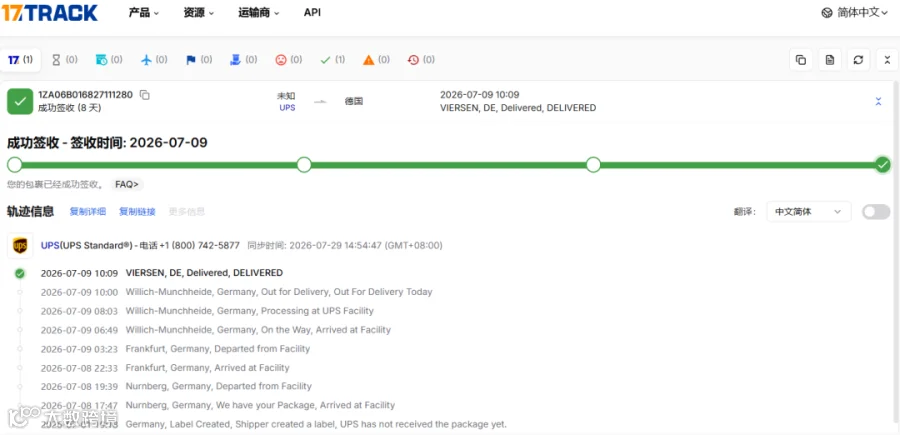
Task: Click the copy-all toolbar icon
Action: (x=801, y=60)
